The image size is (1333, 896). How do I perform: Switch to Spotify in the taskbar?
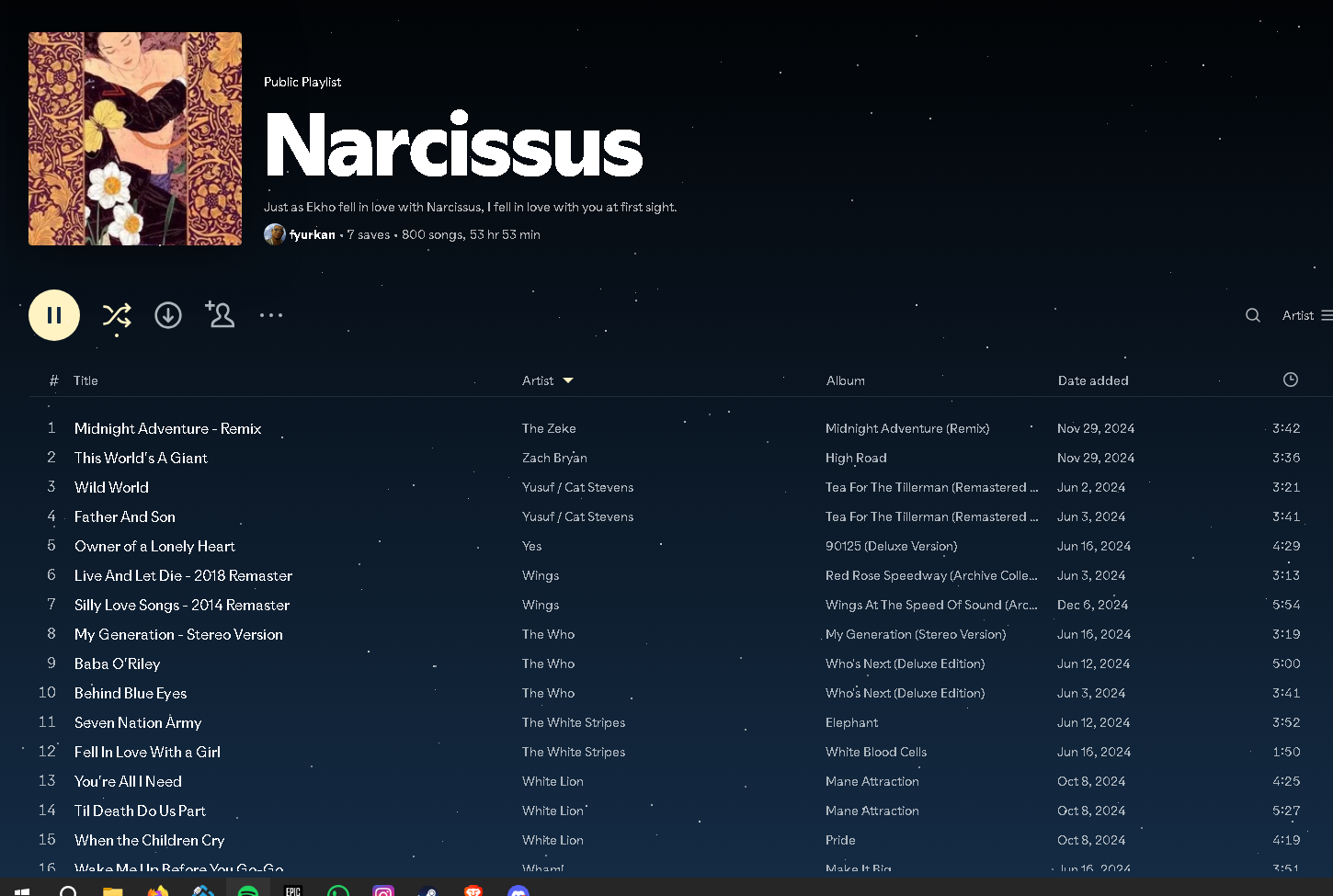[248, 890]
